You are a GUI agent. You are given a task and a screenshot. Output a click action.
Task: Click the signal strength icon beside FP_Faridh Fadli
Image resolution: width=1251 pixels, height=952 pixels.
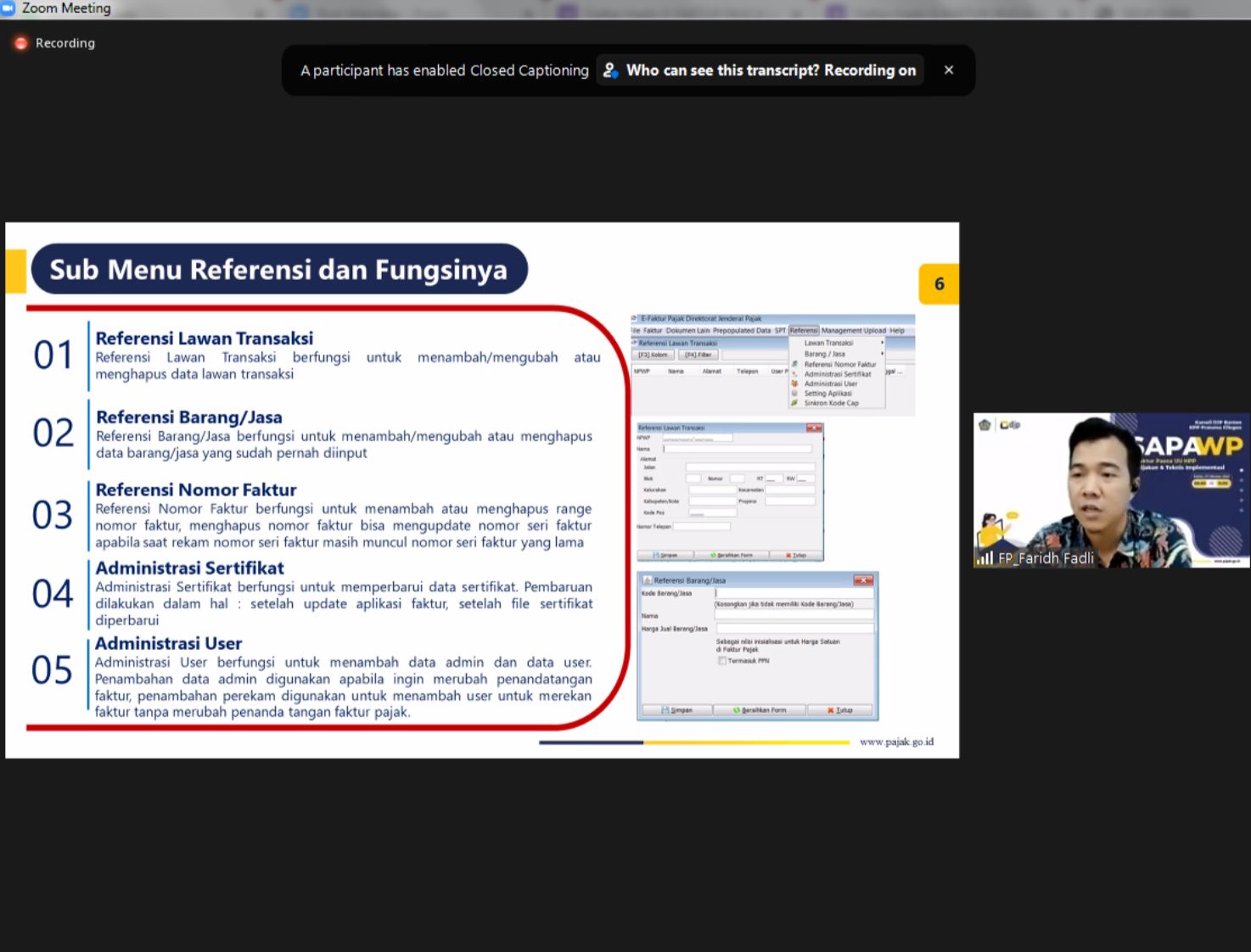[985, 557]
